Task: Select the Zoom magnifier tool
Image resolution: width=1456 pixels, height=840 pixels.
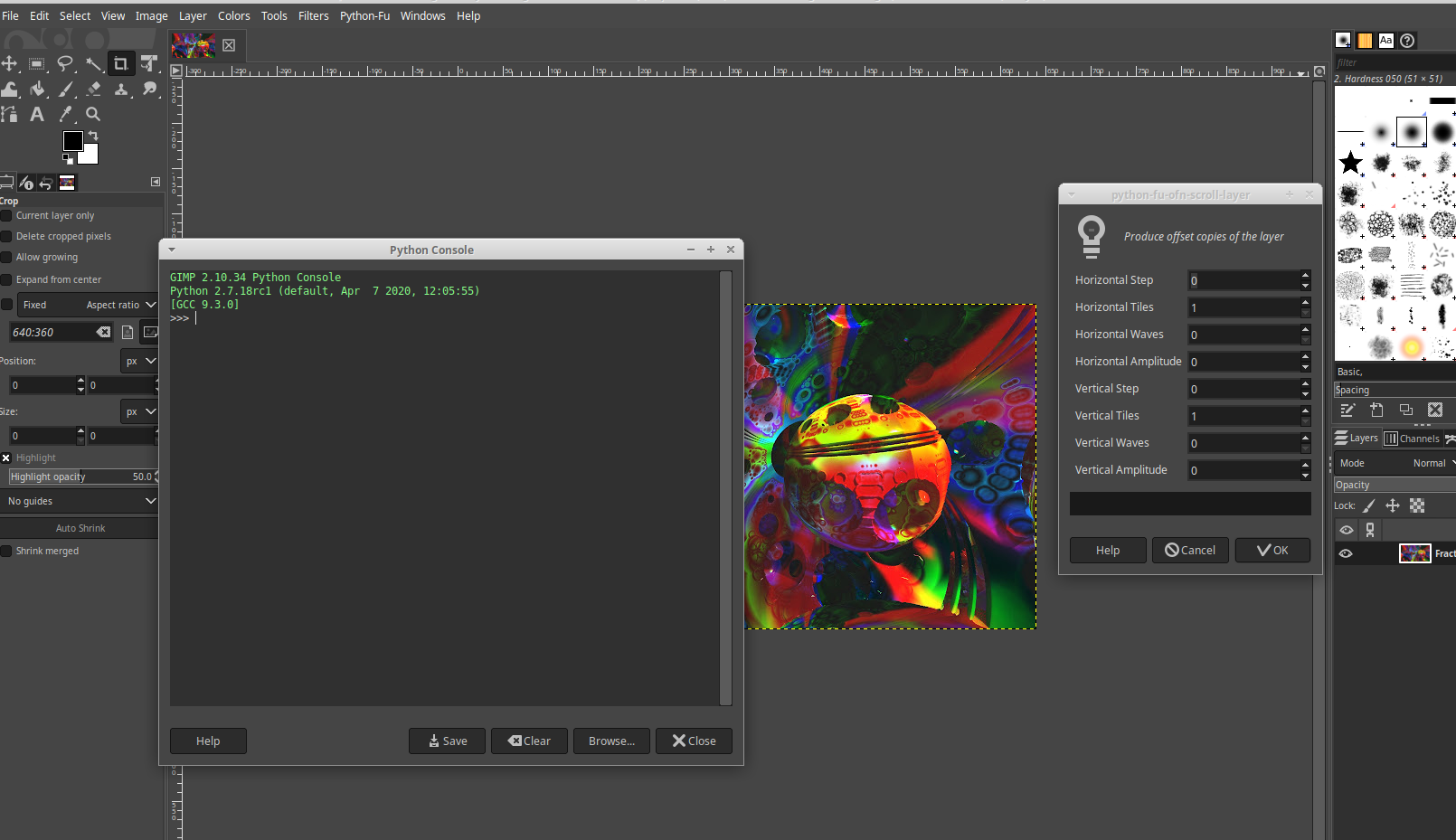Action: click(x=93, y=114)
